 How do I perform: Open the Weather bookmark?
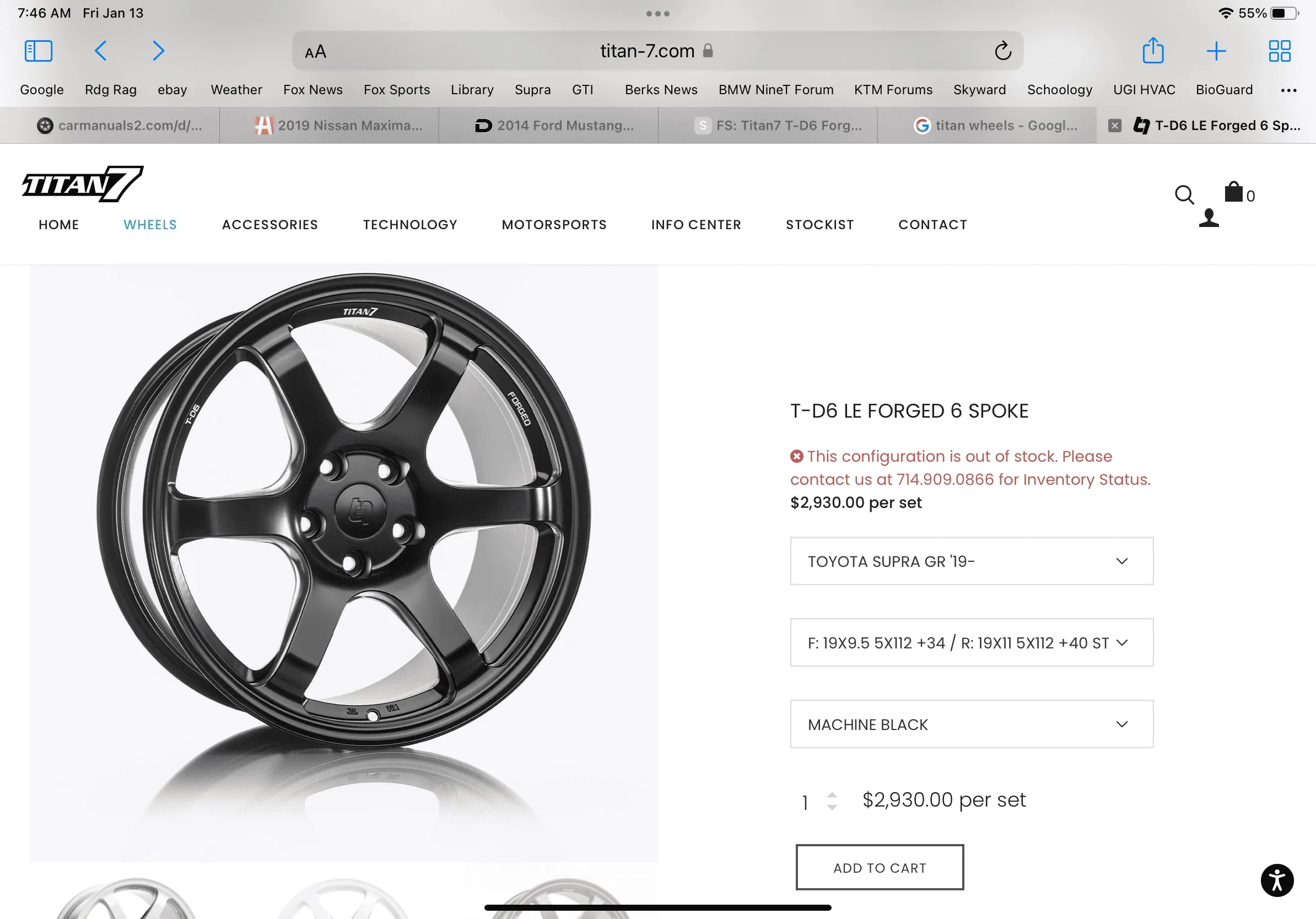point(236,90)
